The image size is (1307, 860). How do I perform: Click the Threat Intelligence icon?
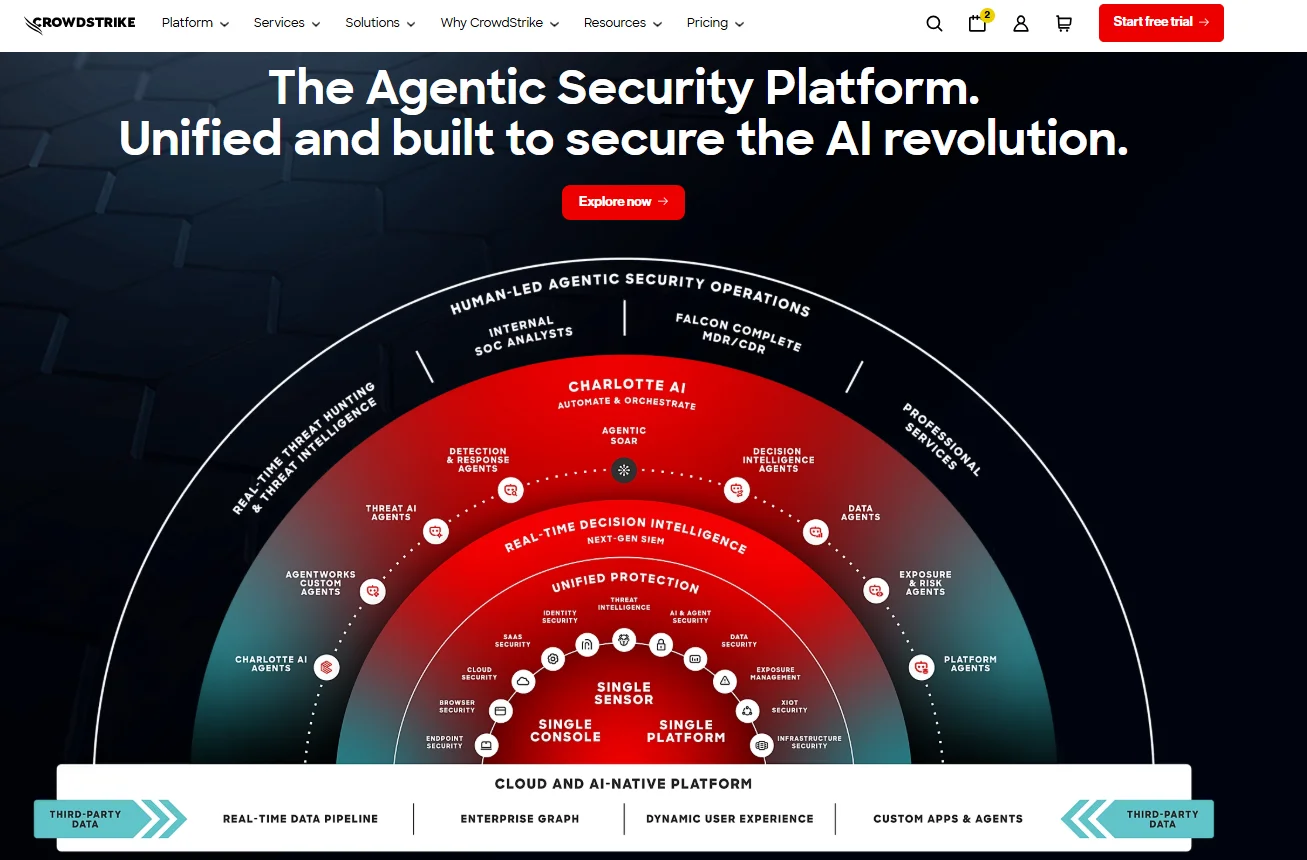point(624,640)
